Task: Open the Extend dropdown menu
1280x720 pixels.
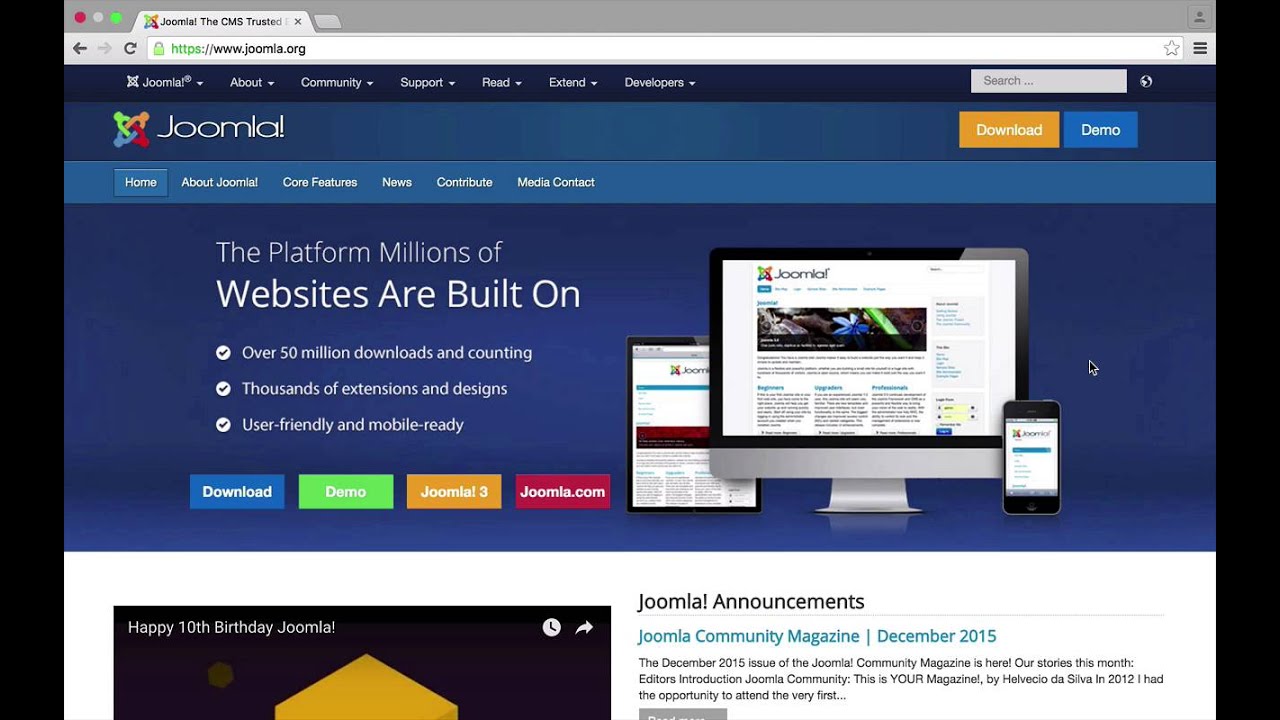Action: click(573, 82)
